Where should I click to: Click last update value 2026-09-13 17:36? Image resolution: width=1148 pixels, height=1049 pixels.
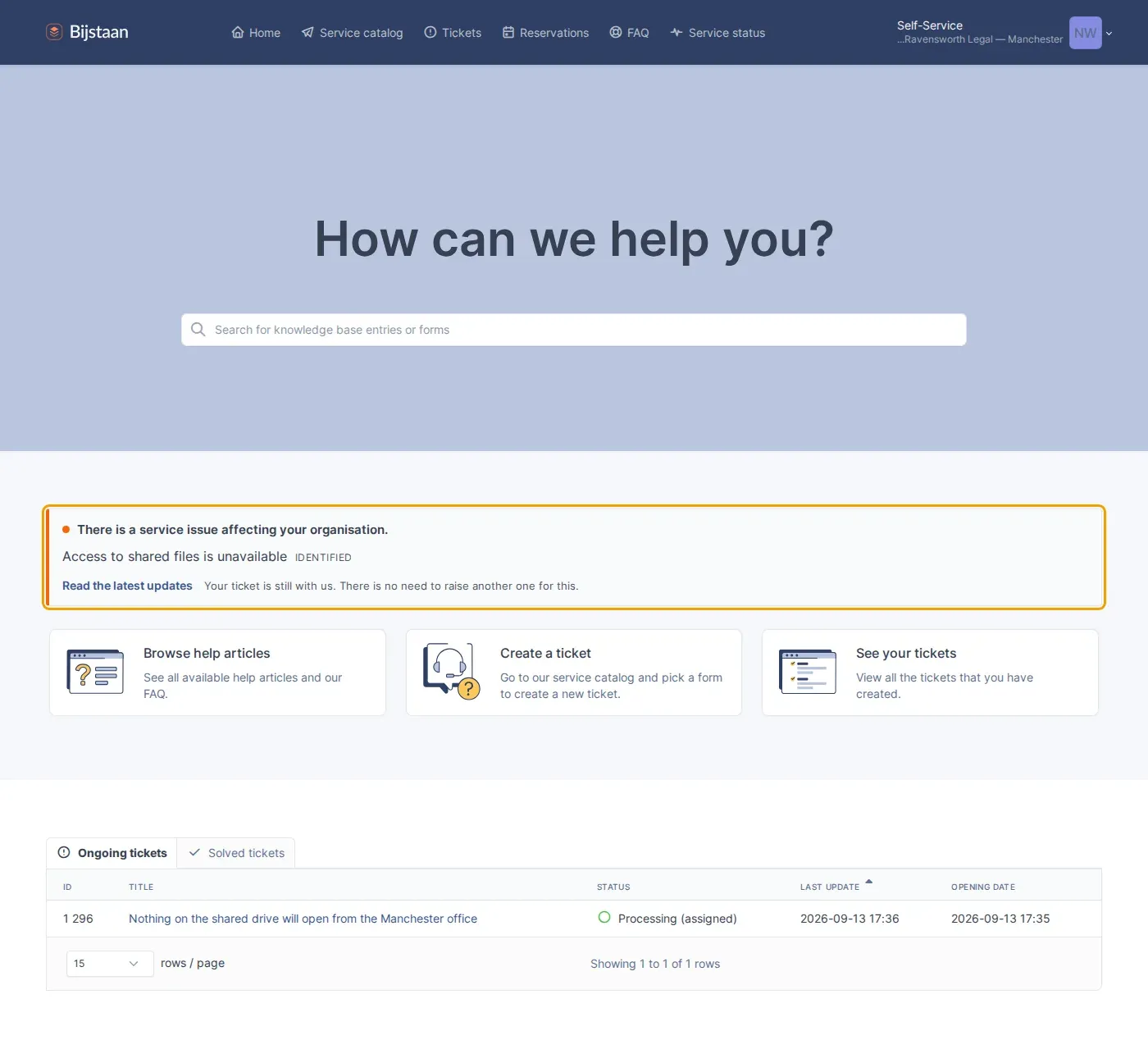(x=850, y=919)
